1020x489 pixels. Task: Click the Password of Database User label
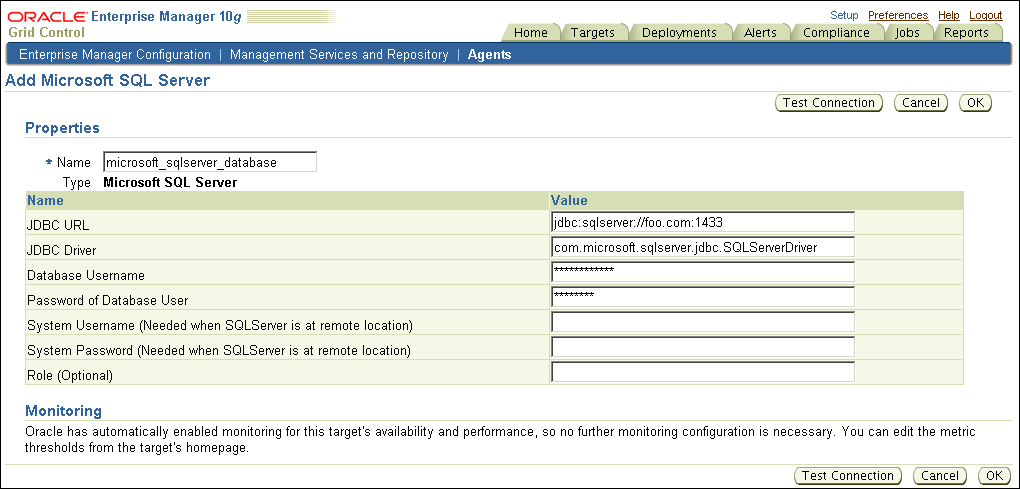pyautogui.click(x=107, y=300)
